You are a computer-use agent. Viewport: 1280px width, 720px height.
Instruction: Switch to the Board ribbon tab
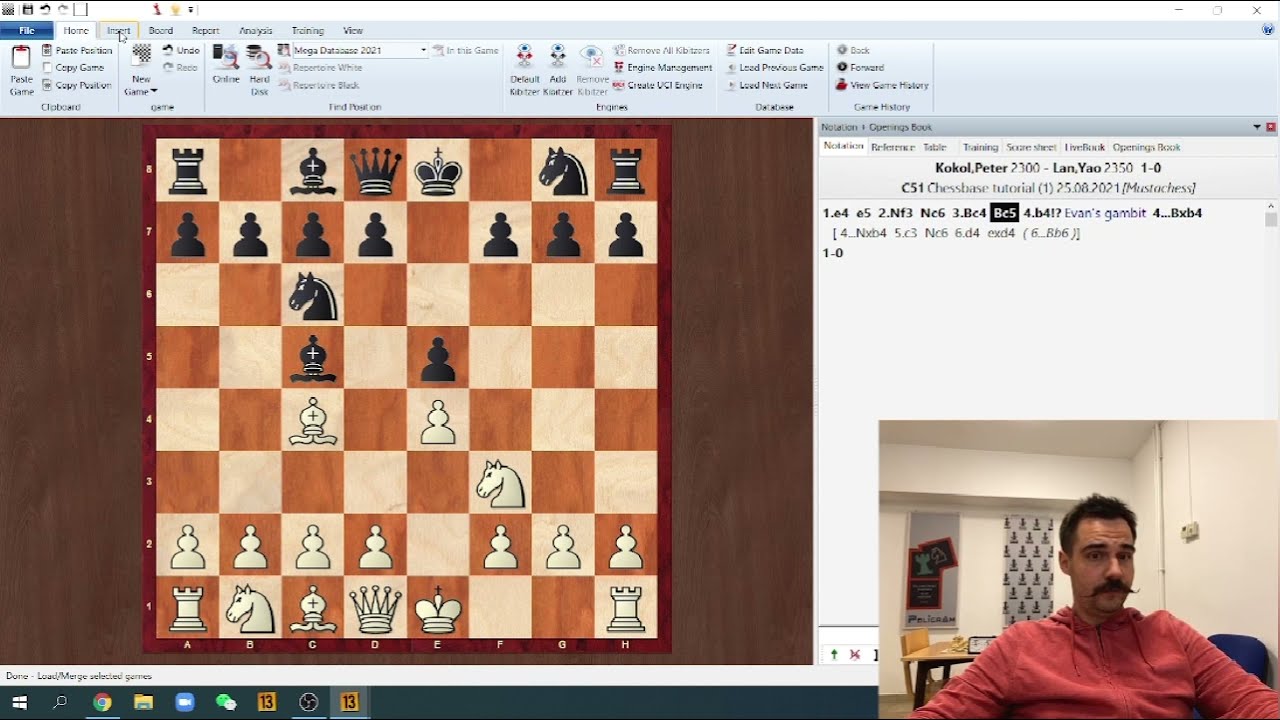pos(161,31)
